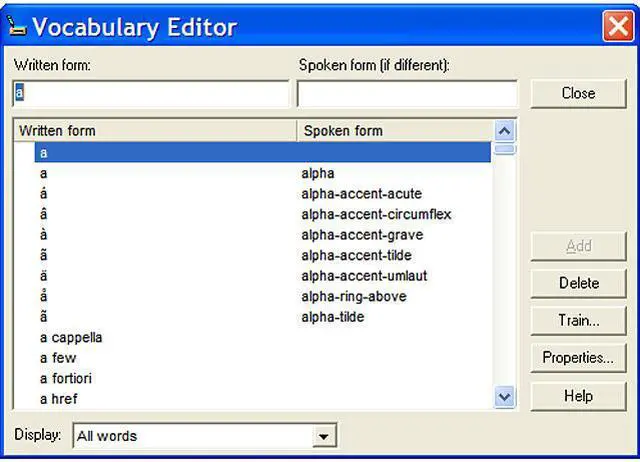Select the "a few" entry
Image resolution: width=640 pixels, height=462 pixels.
pyautogui.click(x=58, y=358)
